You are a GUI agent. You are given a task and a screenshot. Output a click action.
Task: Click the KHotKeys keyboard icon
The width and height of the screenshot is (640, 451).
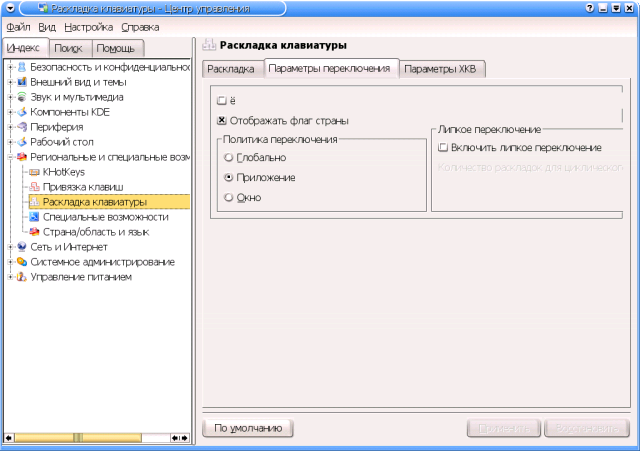coord(35,172)
